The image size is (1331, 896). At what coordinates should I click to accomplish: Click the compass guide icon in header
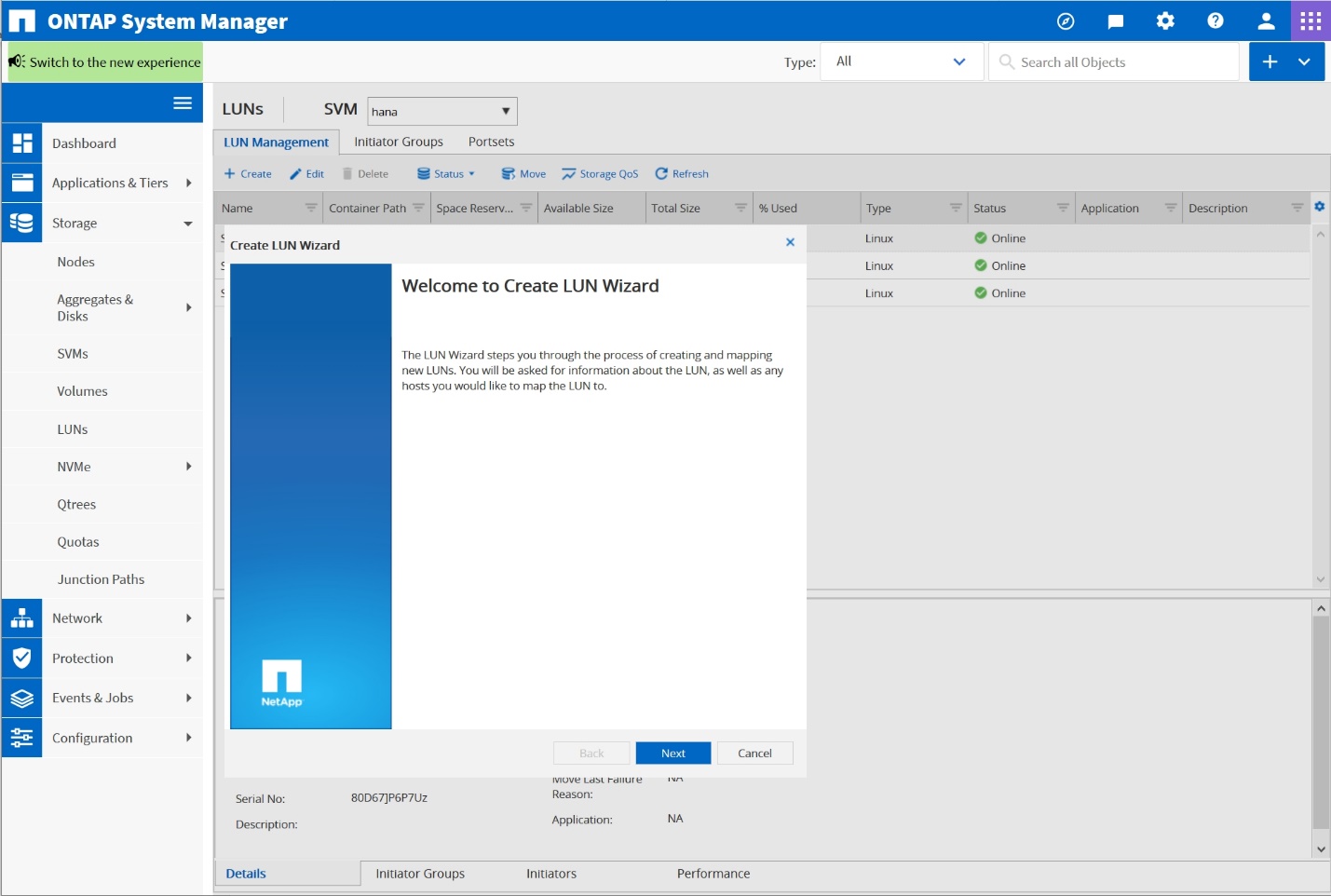pyautogui.click(x=1066, y=20)
